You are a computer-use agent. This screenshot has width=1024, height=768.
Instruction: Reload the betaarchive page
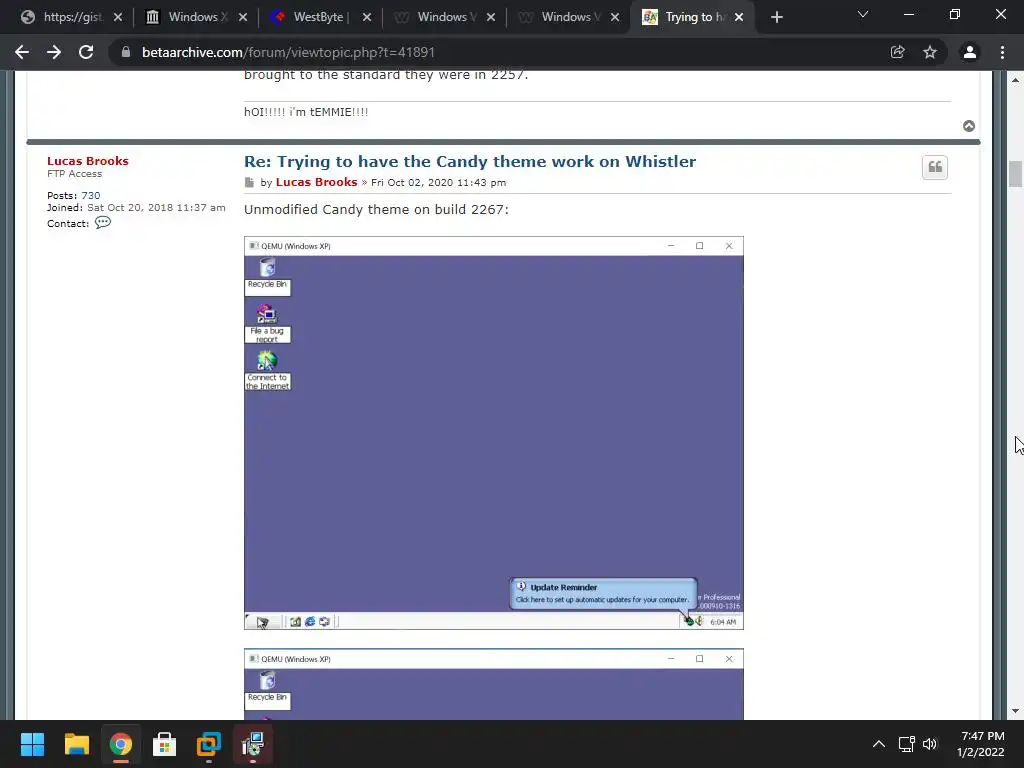point(86,52)
